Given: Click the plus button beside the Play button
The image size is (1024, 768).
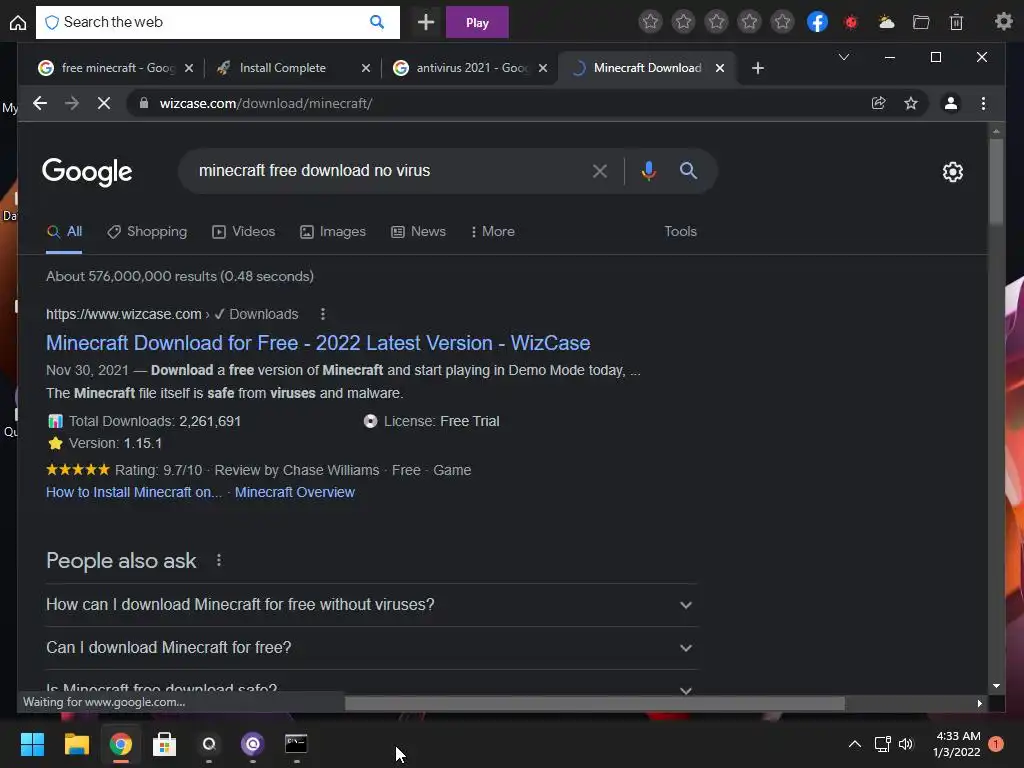Looking at the screenshot, I should point(426,22).
